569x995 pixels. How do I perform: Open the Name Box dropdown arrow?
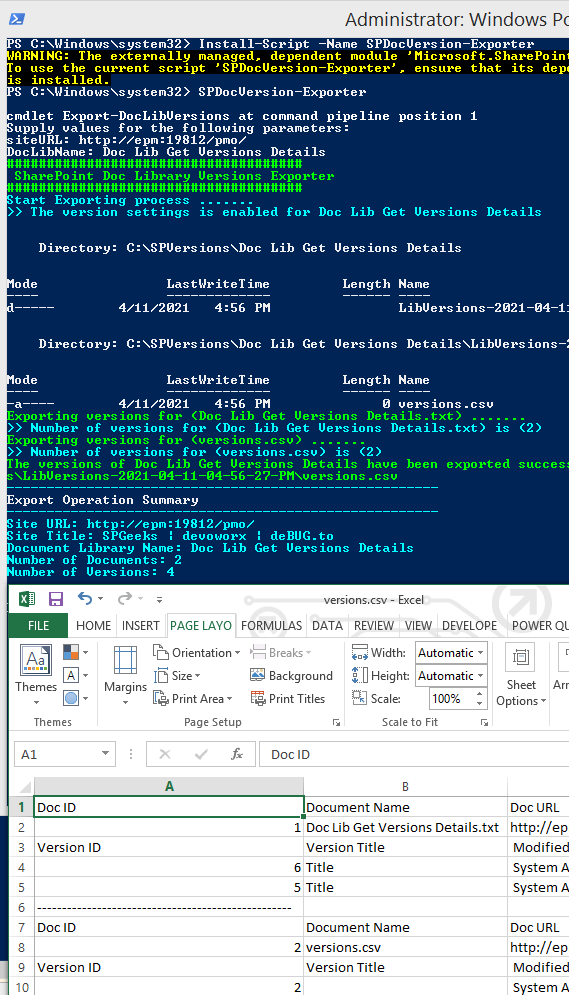pyautogui.click(x=105, y=754)
